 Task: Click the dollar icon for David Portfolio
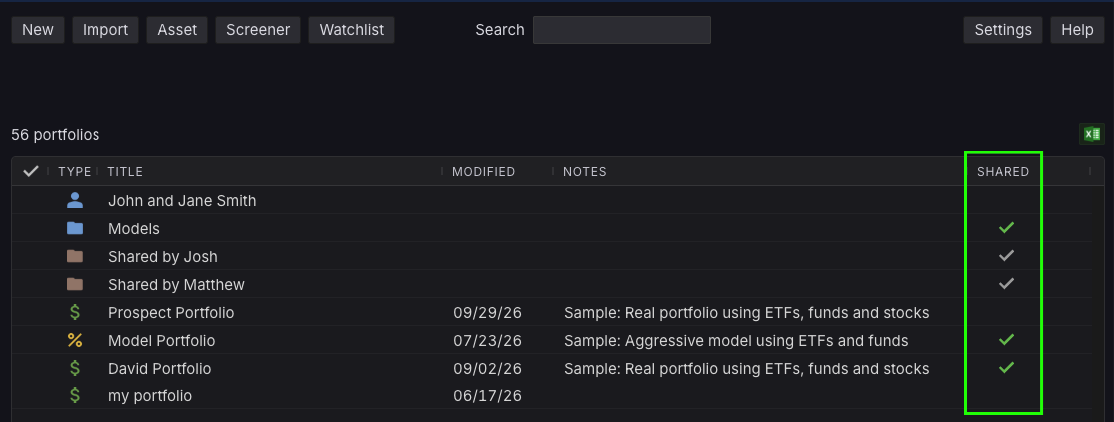[75, 368]
